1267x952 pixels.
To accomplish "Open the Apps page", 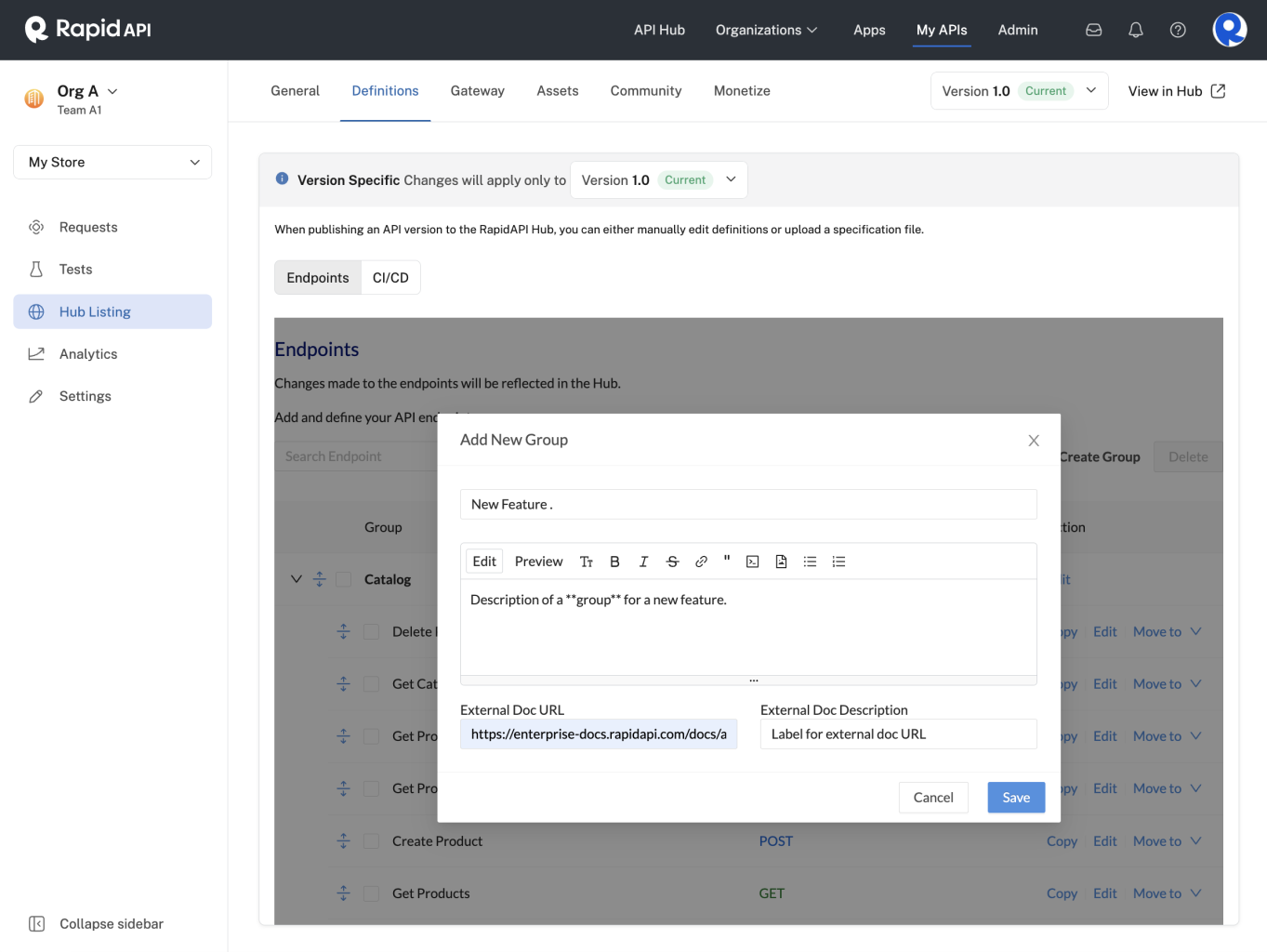I will click(x=869, y=30).
